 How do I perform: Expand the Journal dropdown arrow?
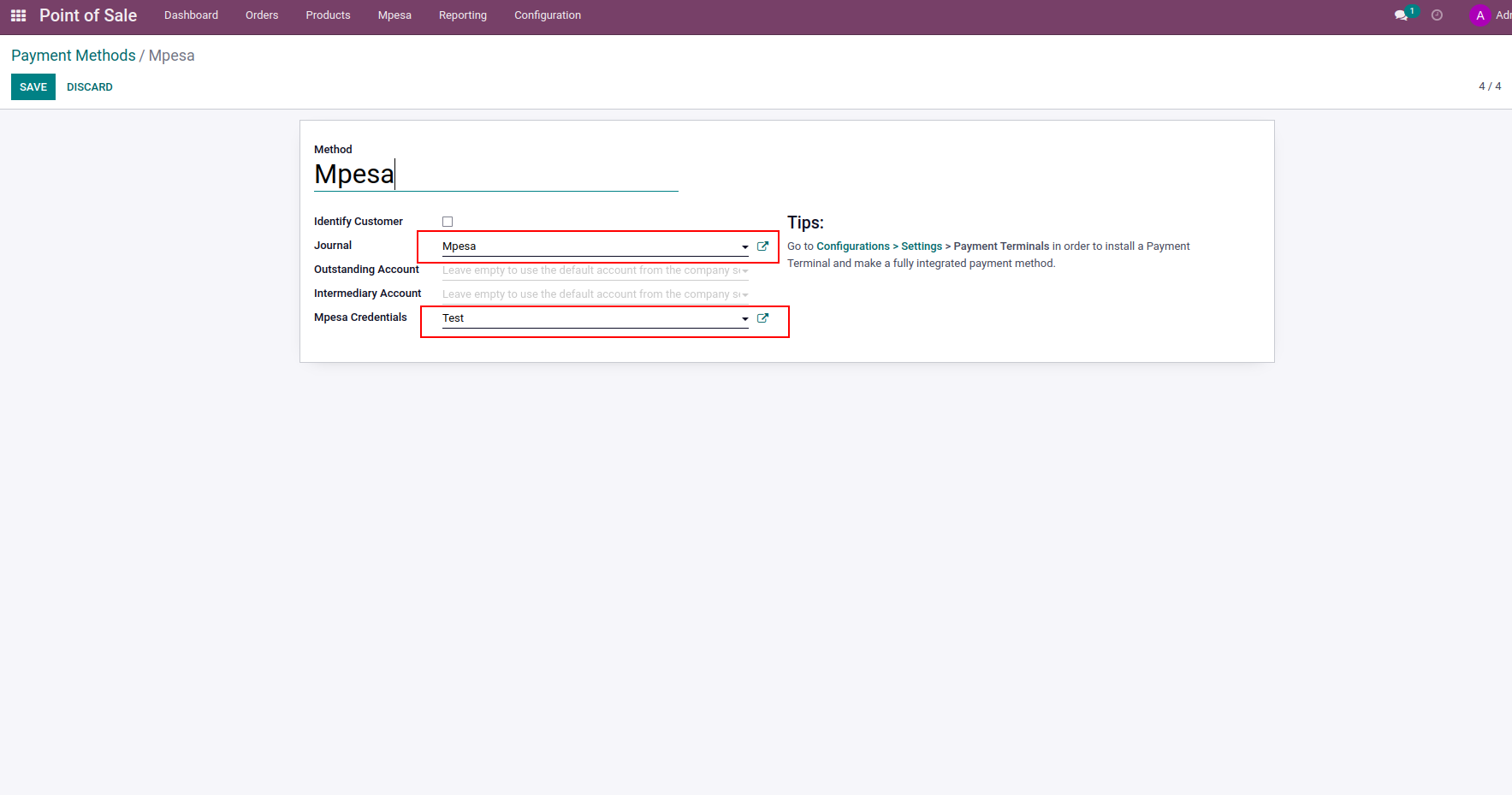point(744,246)
